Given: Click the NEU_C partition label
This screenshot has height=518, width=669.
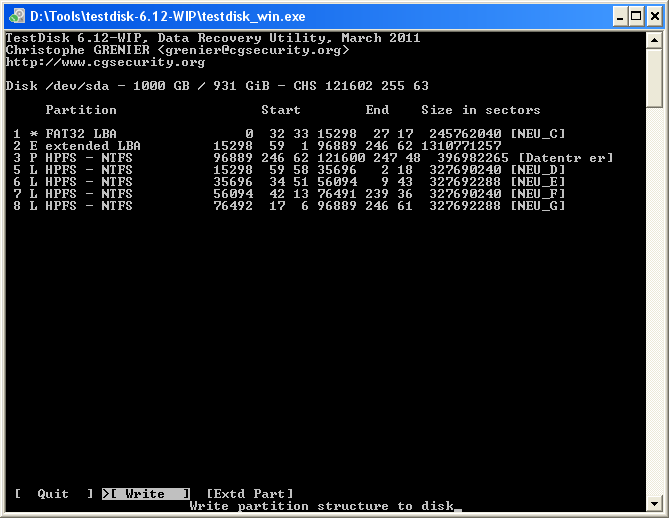Looking at the screenshot, I should click(538, 134).
